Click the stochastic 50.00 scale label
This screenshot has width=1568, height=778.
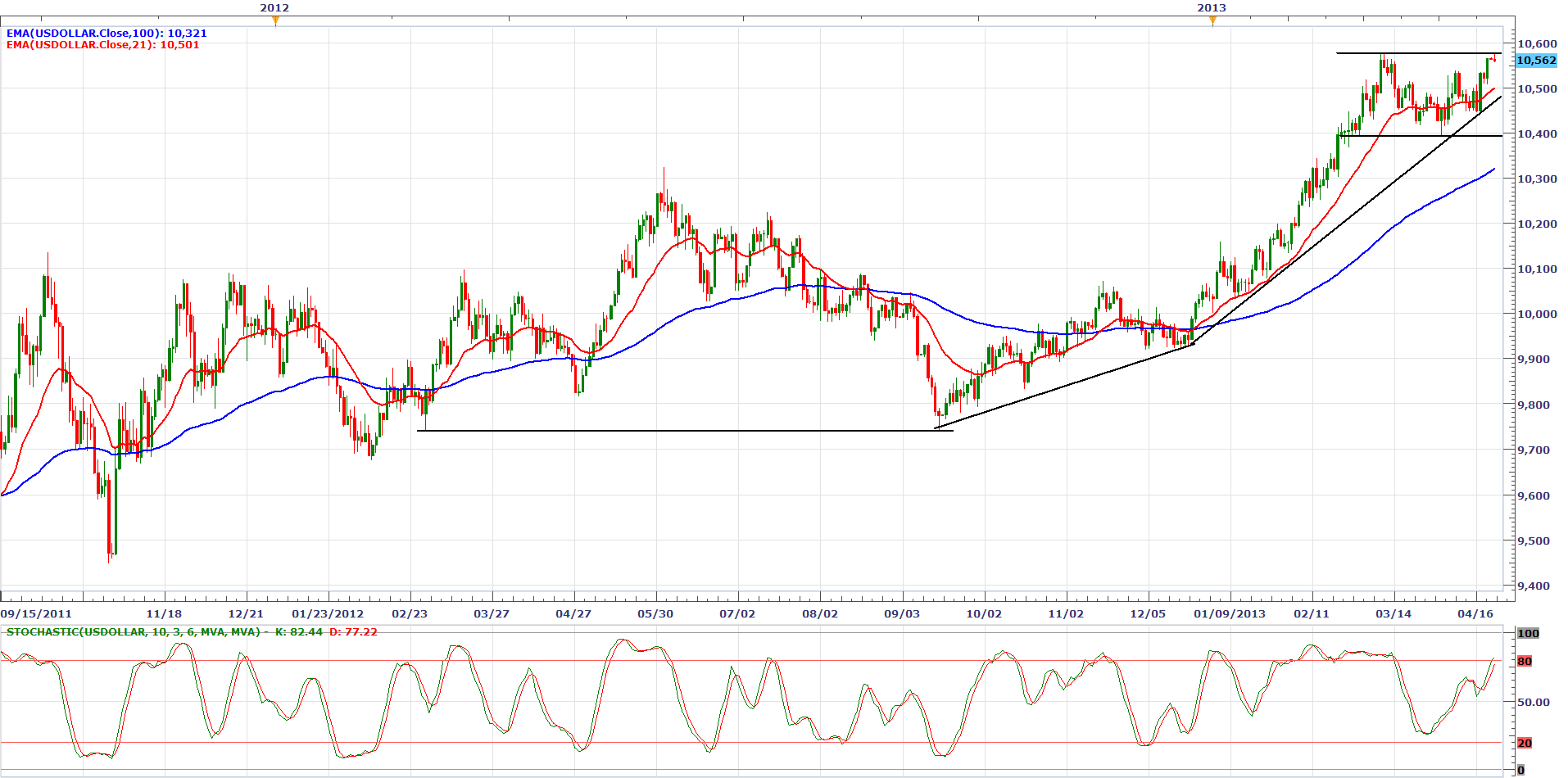(x=1533, y=703)
